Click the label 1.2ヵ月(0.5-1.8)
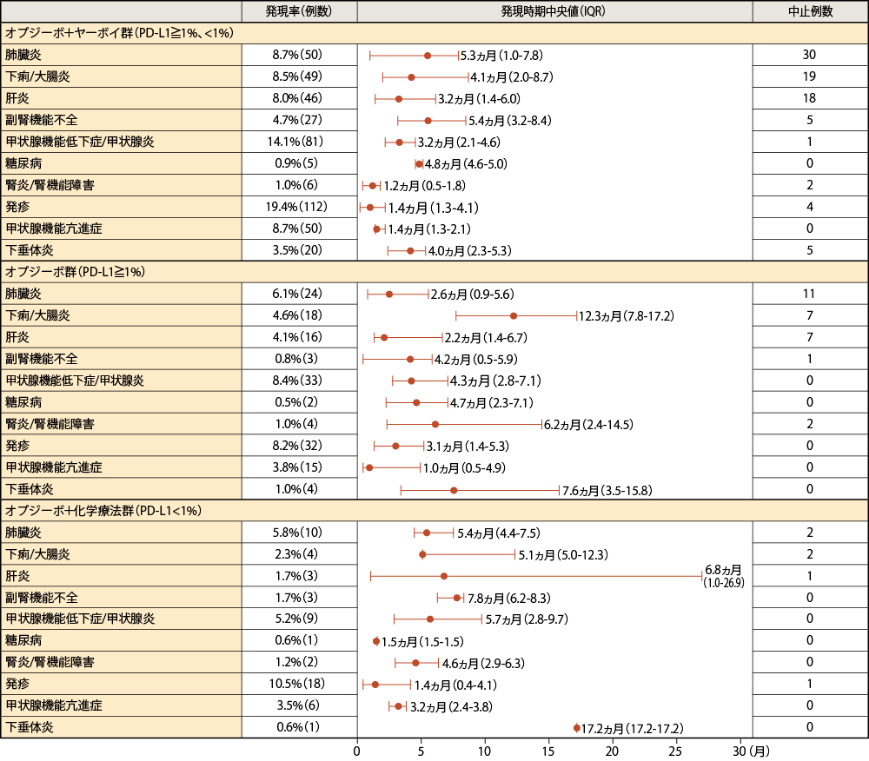Viewport: 869px width, 761px height. [425, 186]
